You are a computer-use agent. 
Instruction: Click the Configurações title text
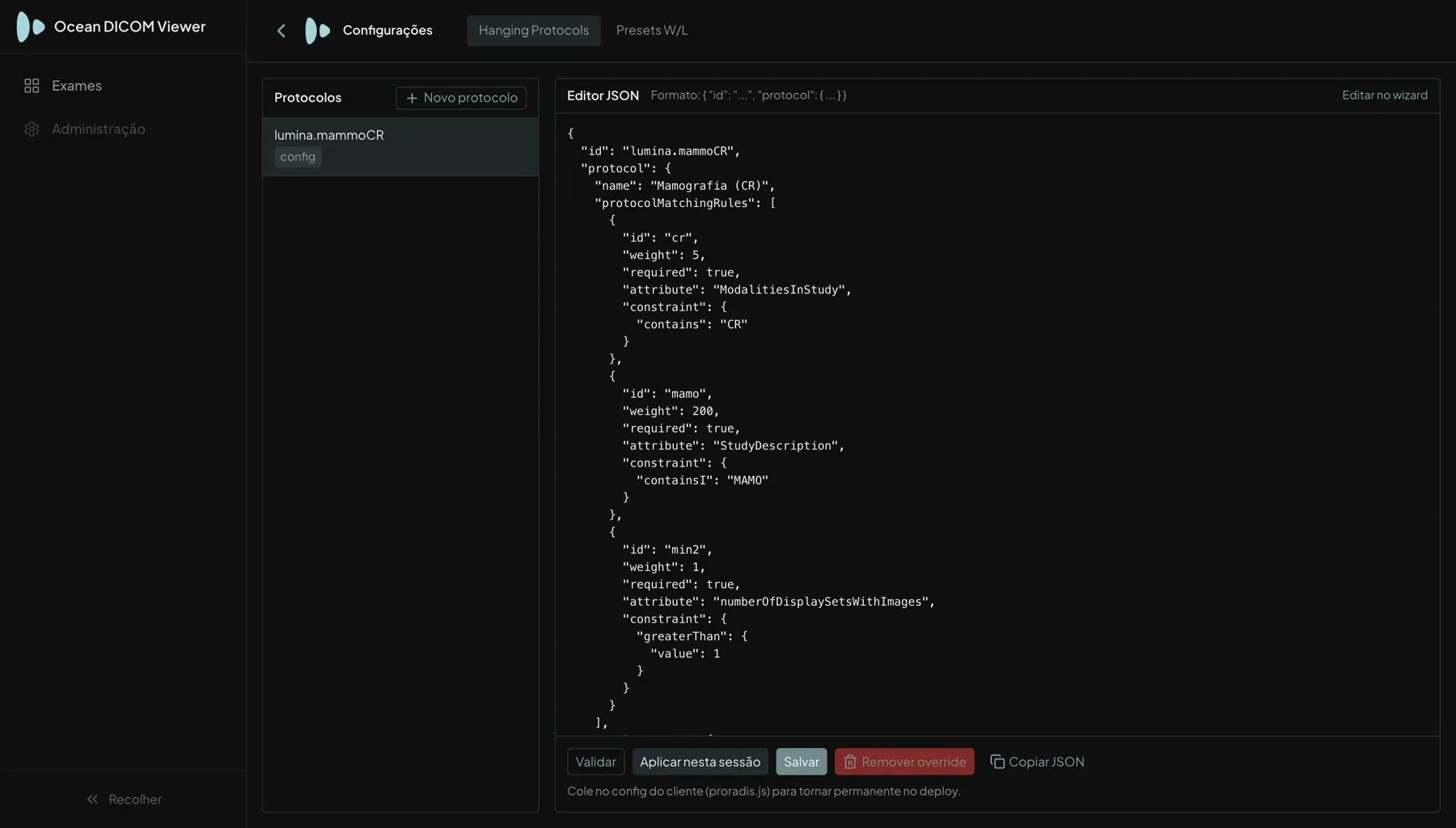[387, 31]
